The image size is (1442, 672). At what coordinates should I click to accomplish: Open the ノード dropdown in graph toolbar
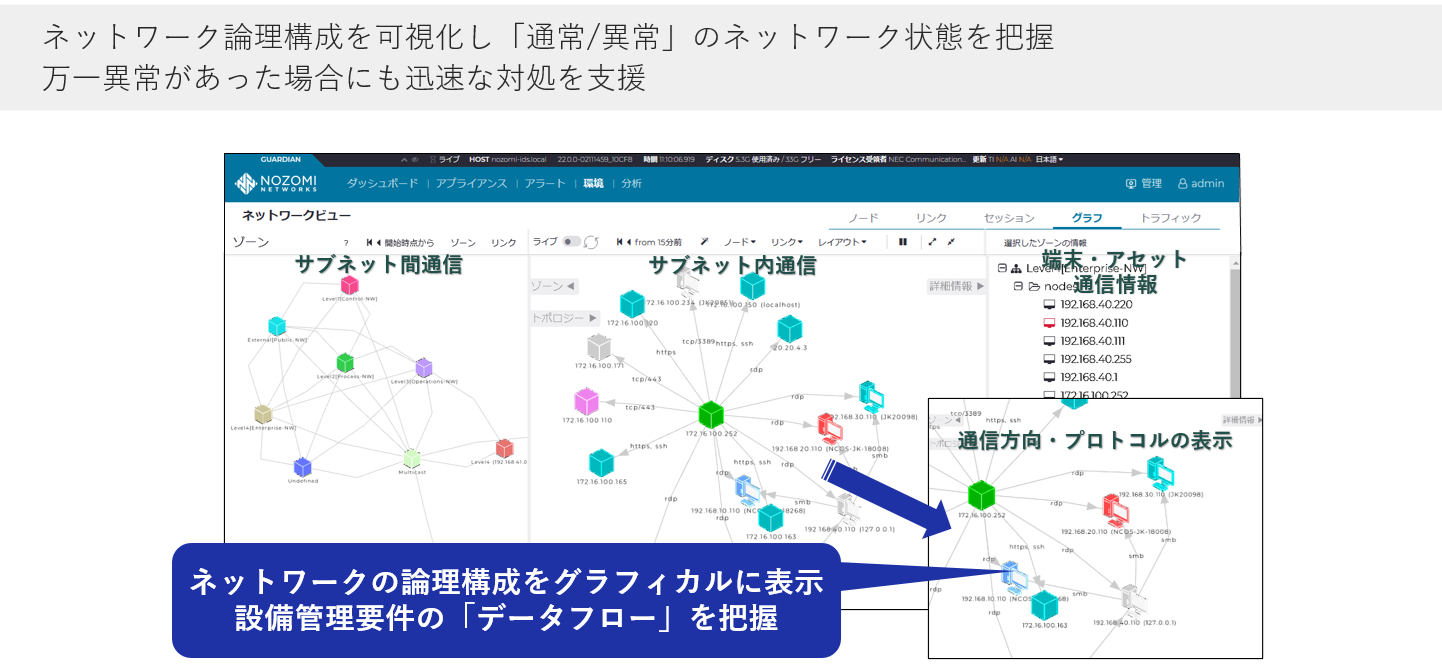pos(739,242)
